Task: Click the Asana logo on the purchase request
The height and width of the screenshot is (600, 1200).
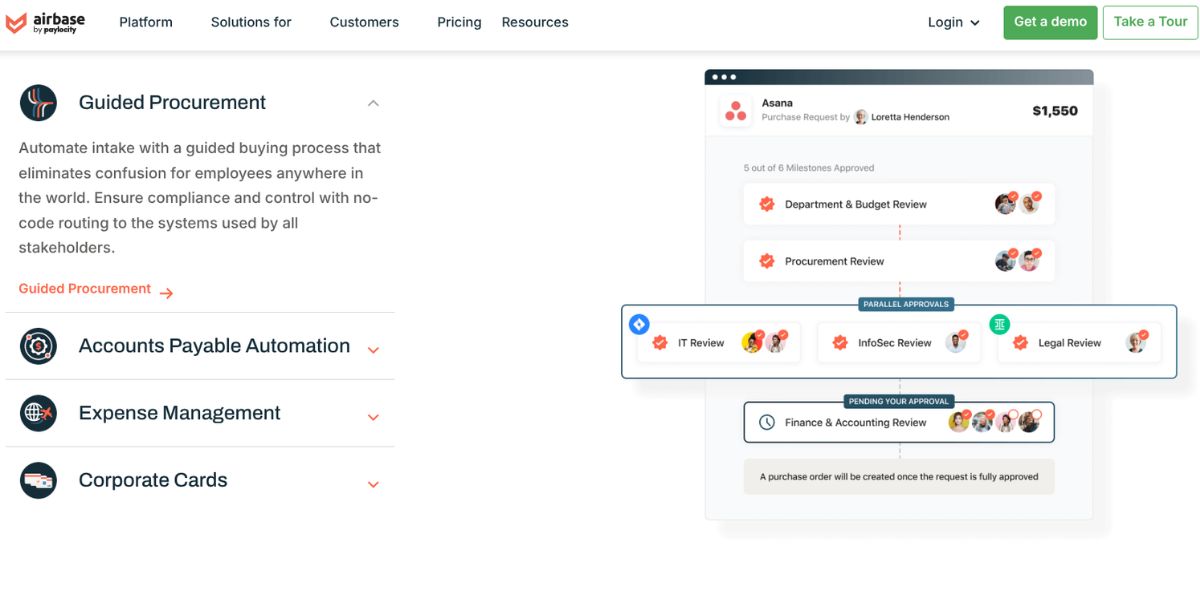Action: (x=735, y=112)
